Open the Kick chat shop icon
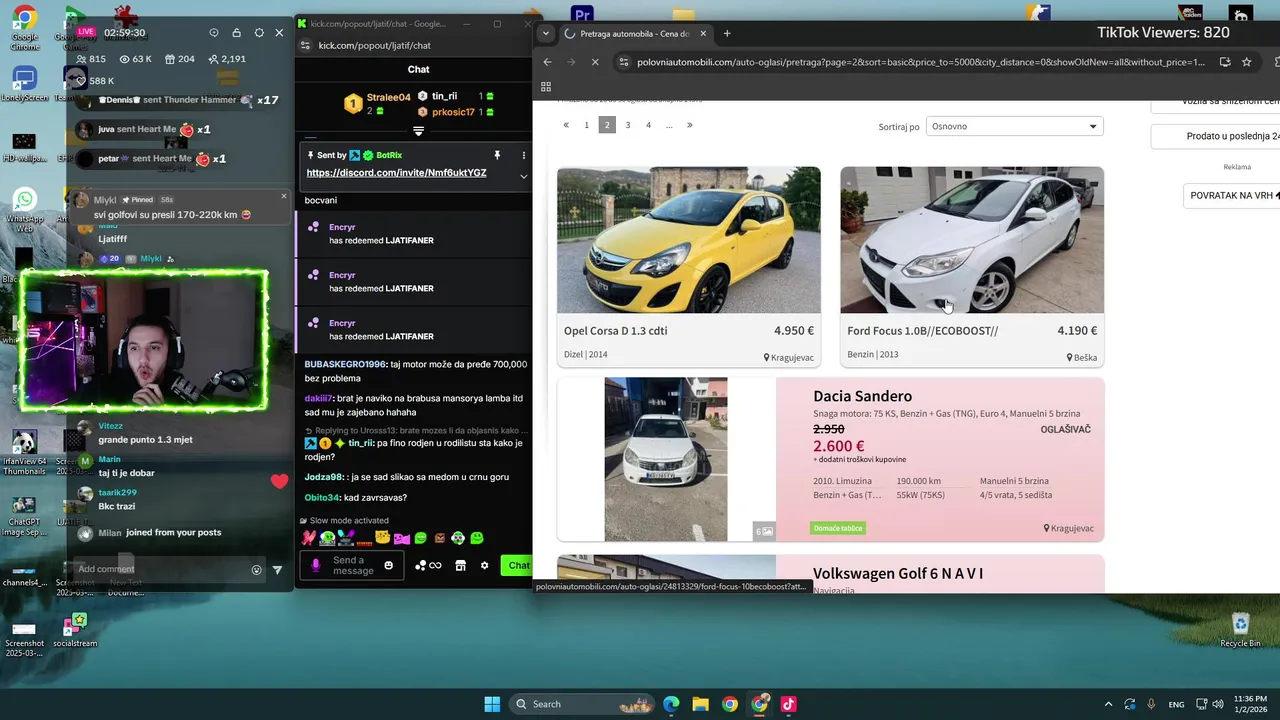Viewport: 1280px width, 720px height. pyautogui.click(x=460, y=566)
